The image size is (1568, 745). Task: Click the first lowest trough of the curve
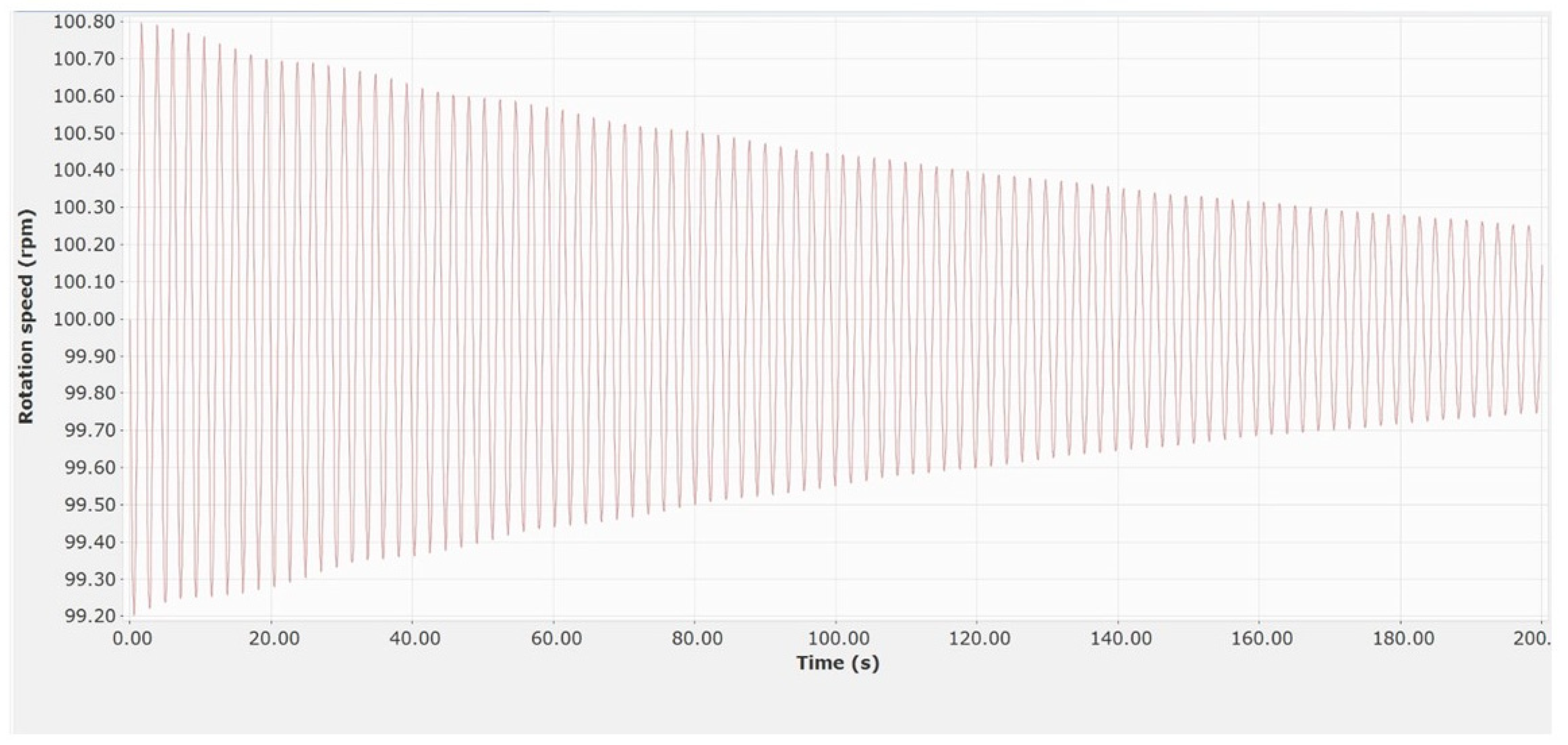pyautogui.click(x=134, y=613)
